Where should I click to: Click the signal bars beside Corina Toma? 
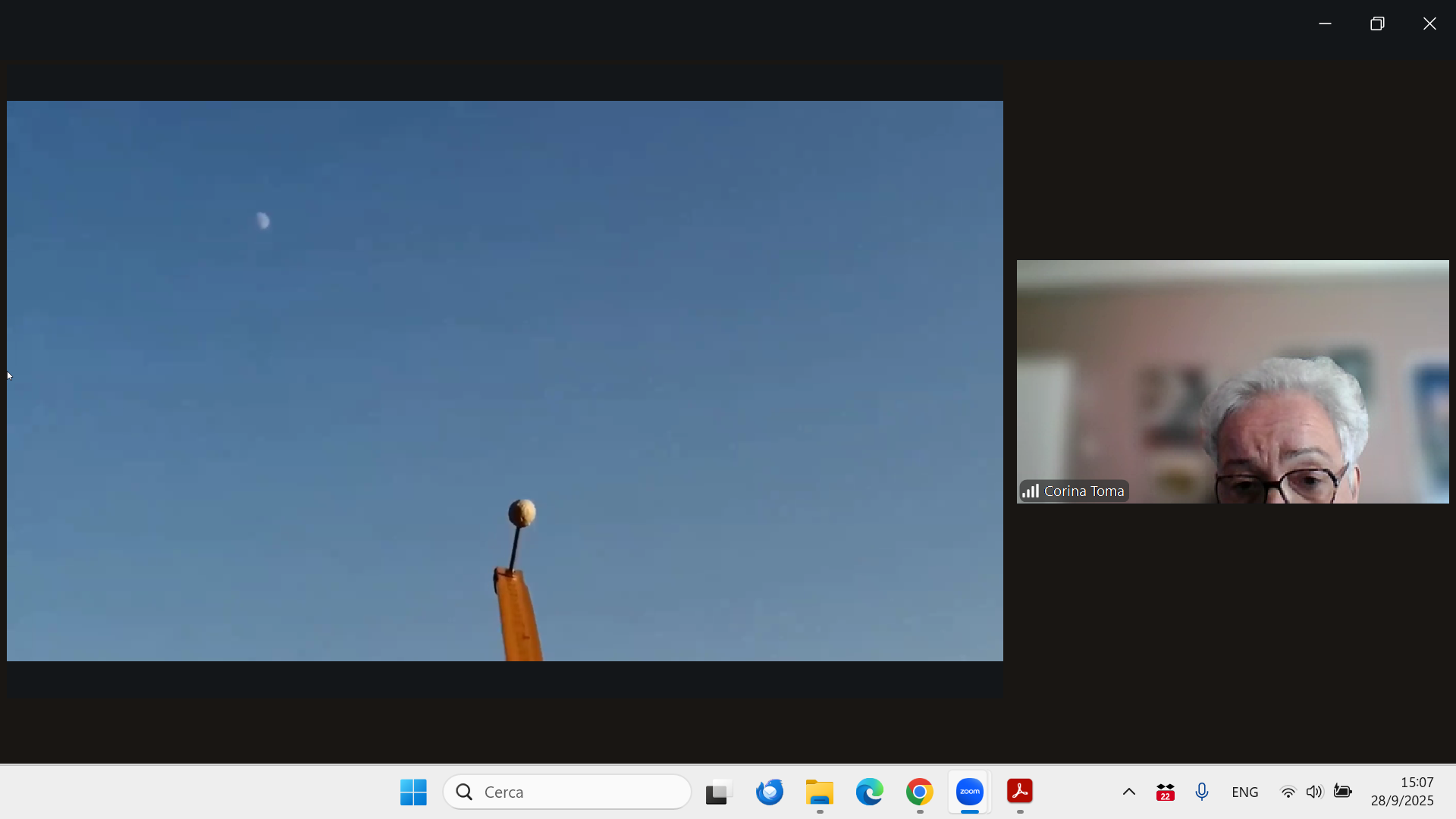[x=1030, y=491]
